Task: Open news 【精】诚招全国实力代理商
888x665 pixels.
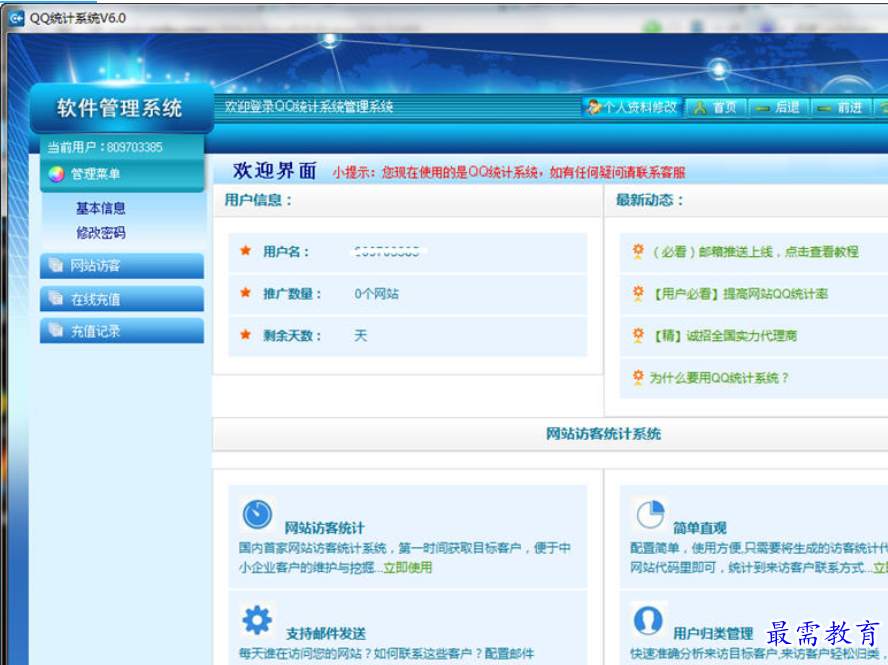Action: [725, 336]
